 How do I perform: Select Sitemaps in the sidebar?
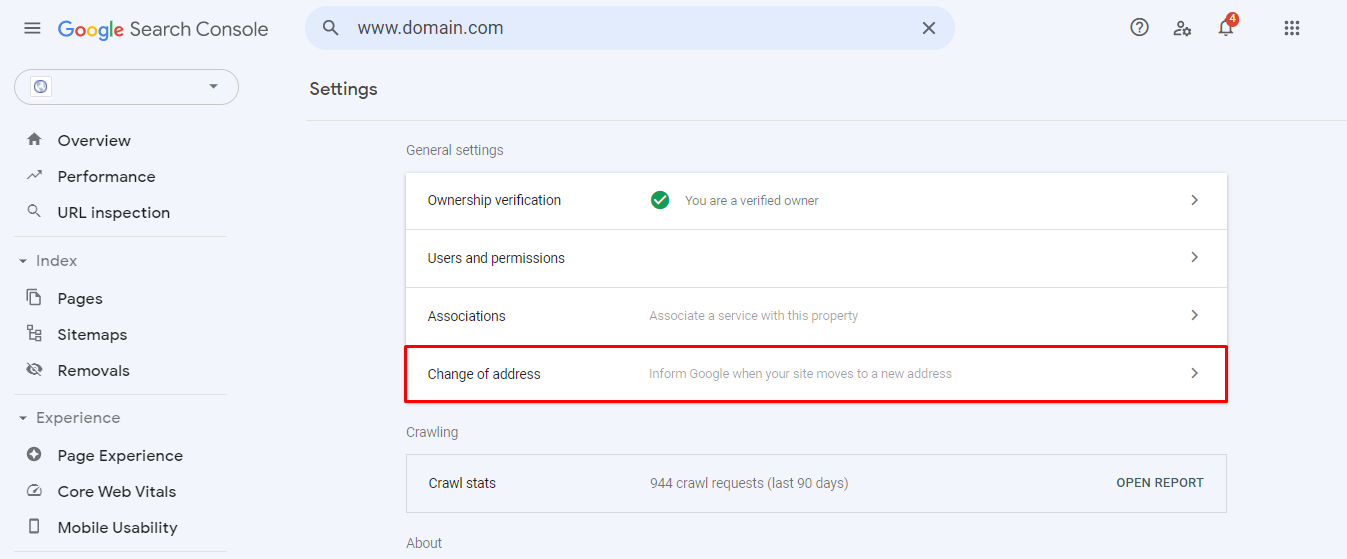pyautogui.click(x=92, y=335)
